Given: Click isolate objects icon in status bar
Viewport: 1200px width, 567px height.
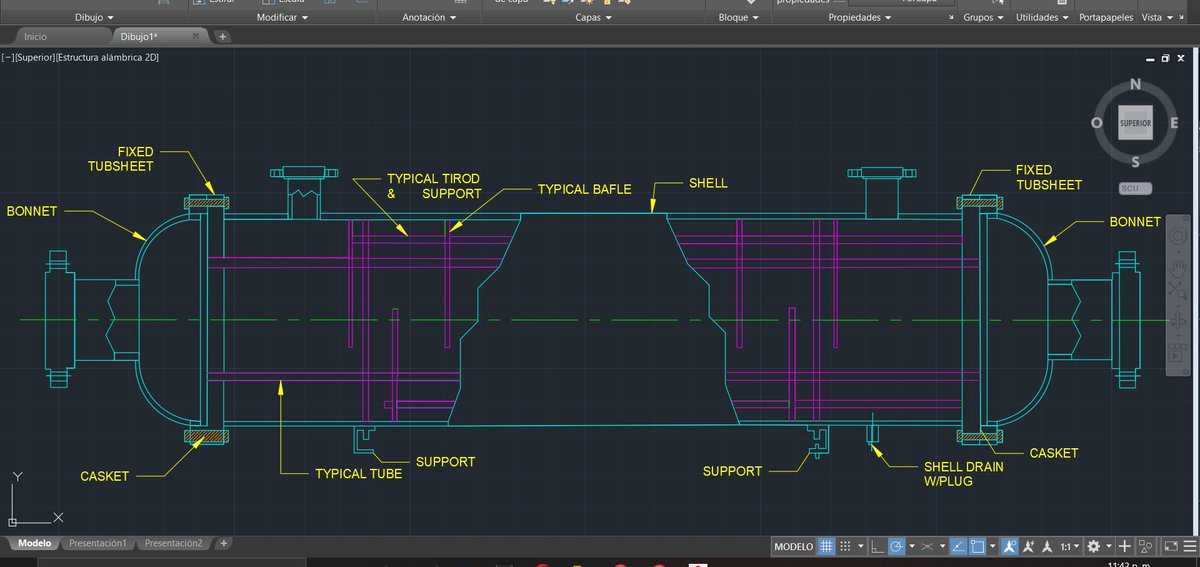Looking at the screenshot, I should coord(1145,547).
